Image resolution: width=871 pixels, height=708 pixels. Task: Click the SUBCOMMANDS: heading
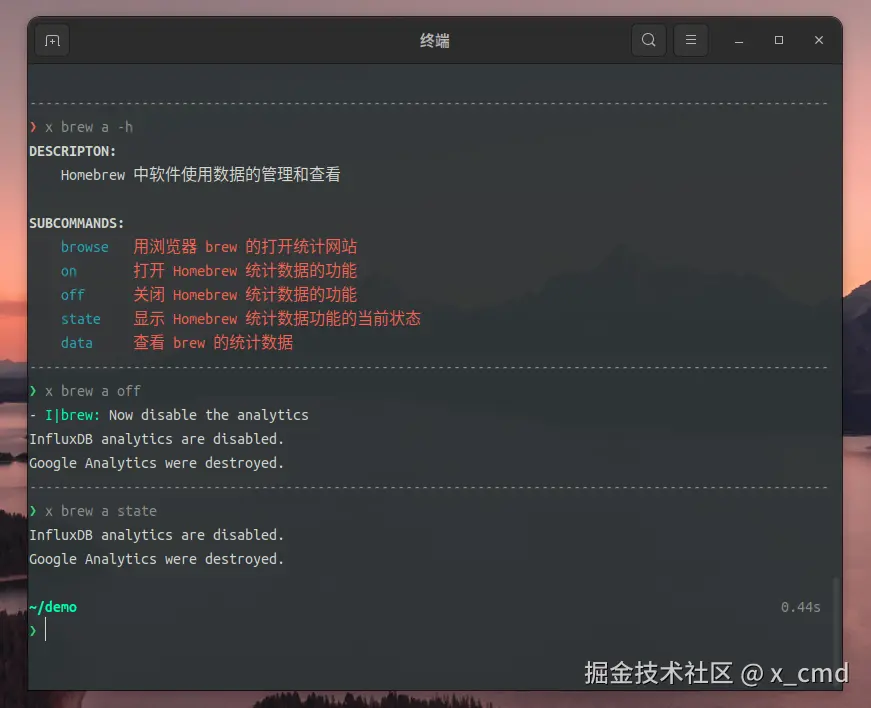pos(76,223)
